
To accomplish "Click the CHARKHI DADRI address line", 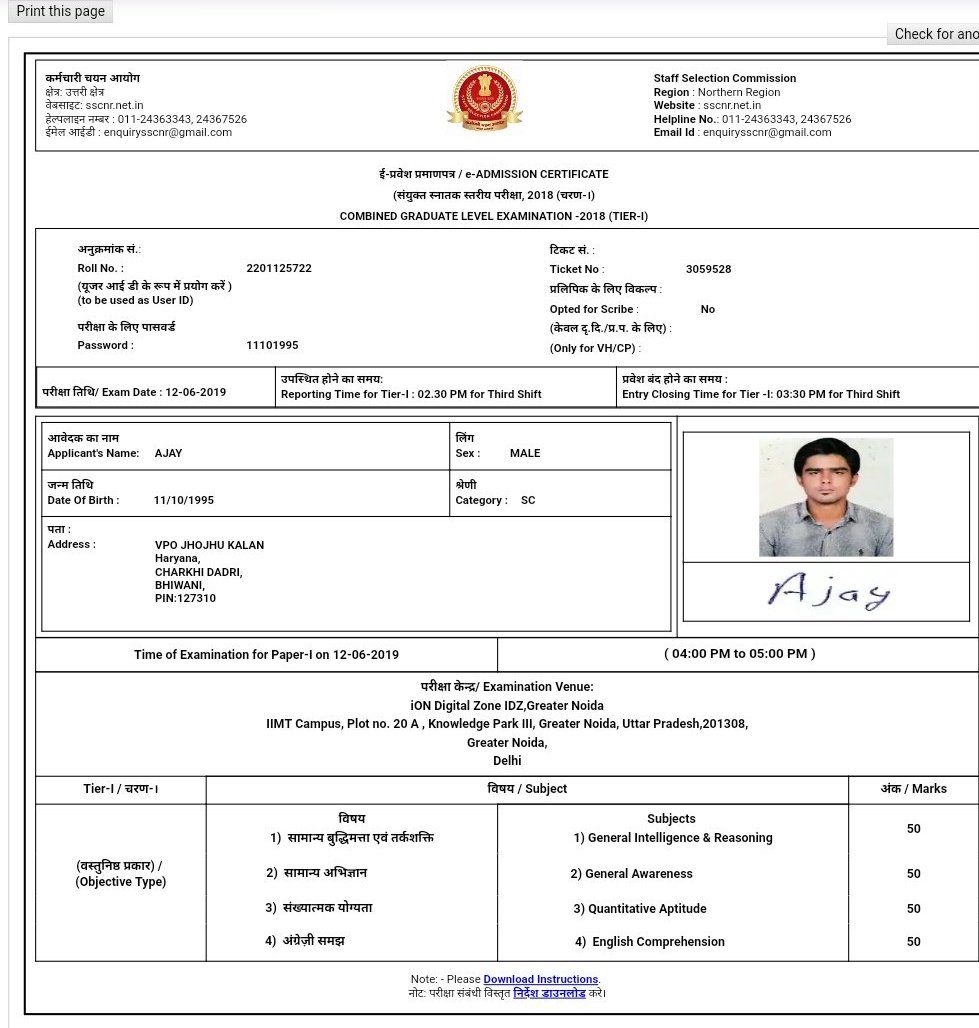I will pyautogui.click(x=199, y=572).
